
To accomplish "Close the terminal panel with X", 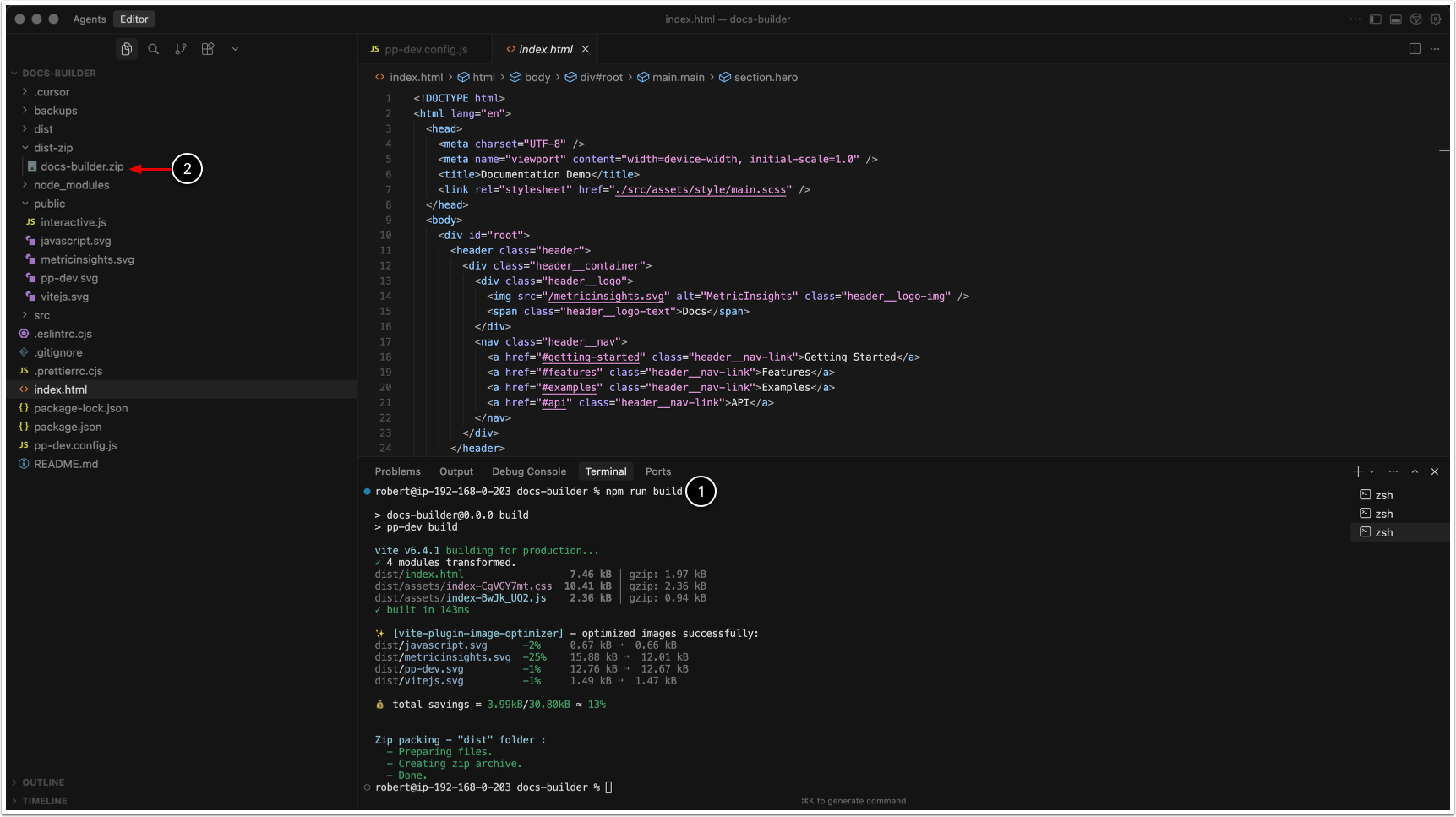I will 1434,471.
